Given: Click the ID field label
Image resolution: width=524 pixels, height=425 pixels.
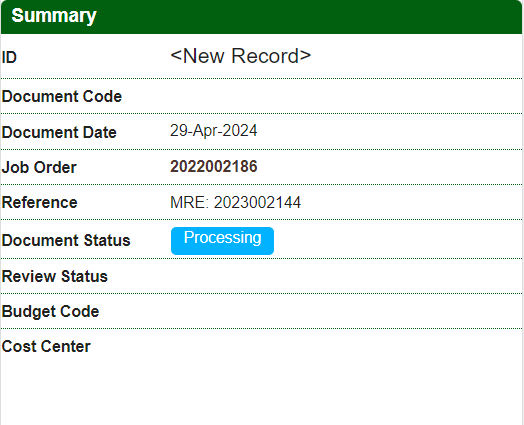Looking at the screenshot, I should click(x=9, y=57).
